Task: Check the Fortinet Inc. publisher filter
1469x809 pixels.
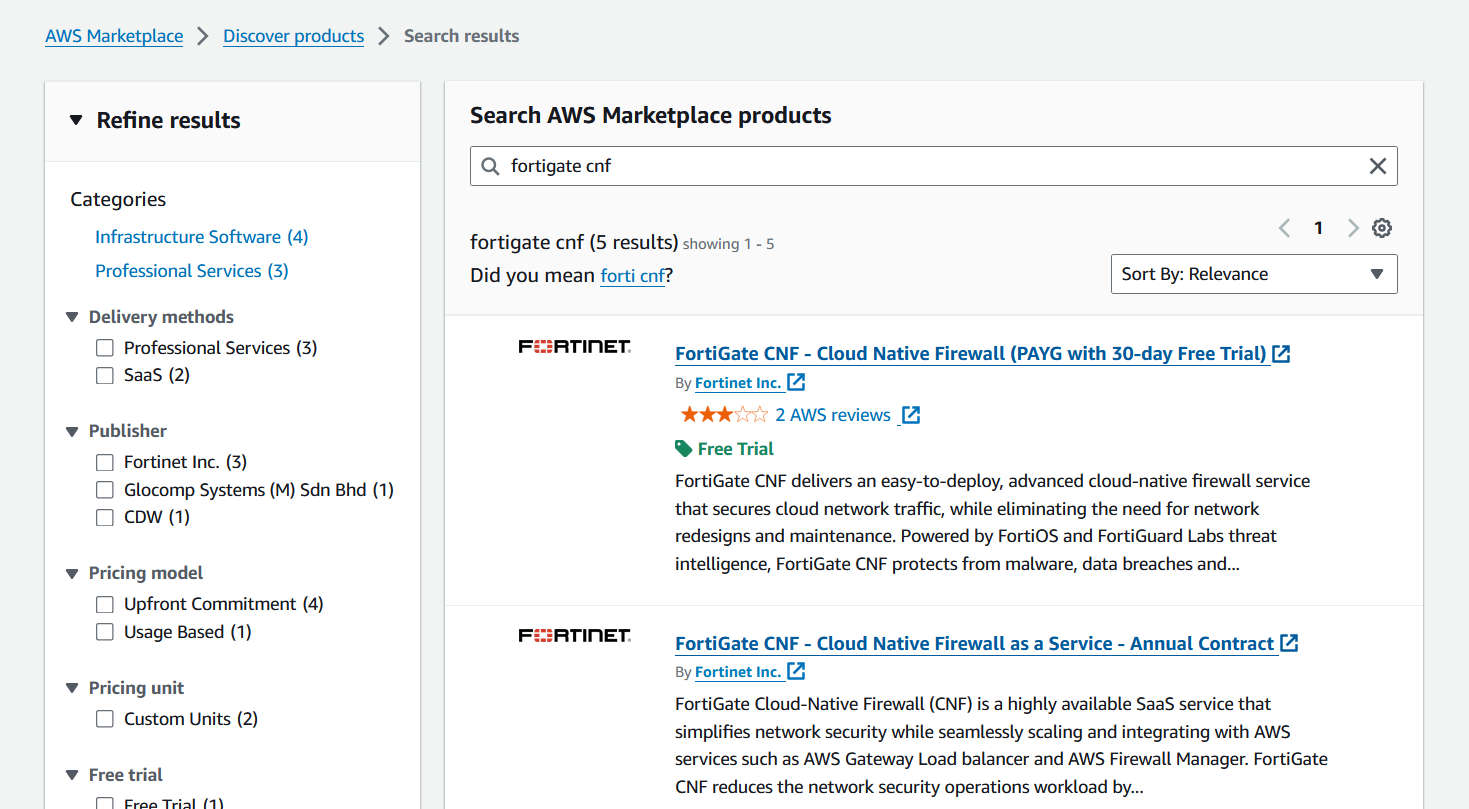Action: [x=105, y=461]
